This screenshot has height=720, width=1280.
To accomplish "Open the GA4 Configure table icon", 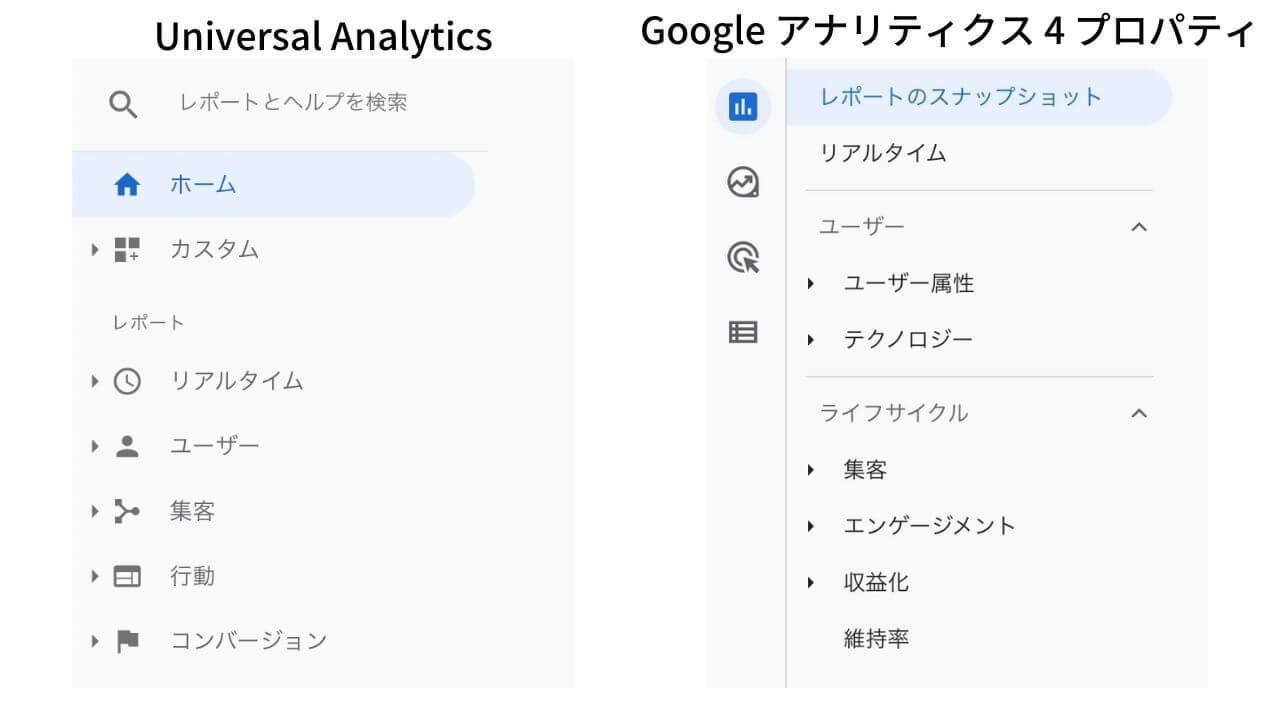I will (743, 332).
